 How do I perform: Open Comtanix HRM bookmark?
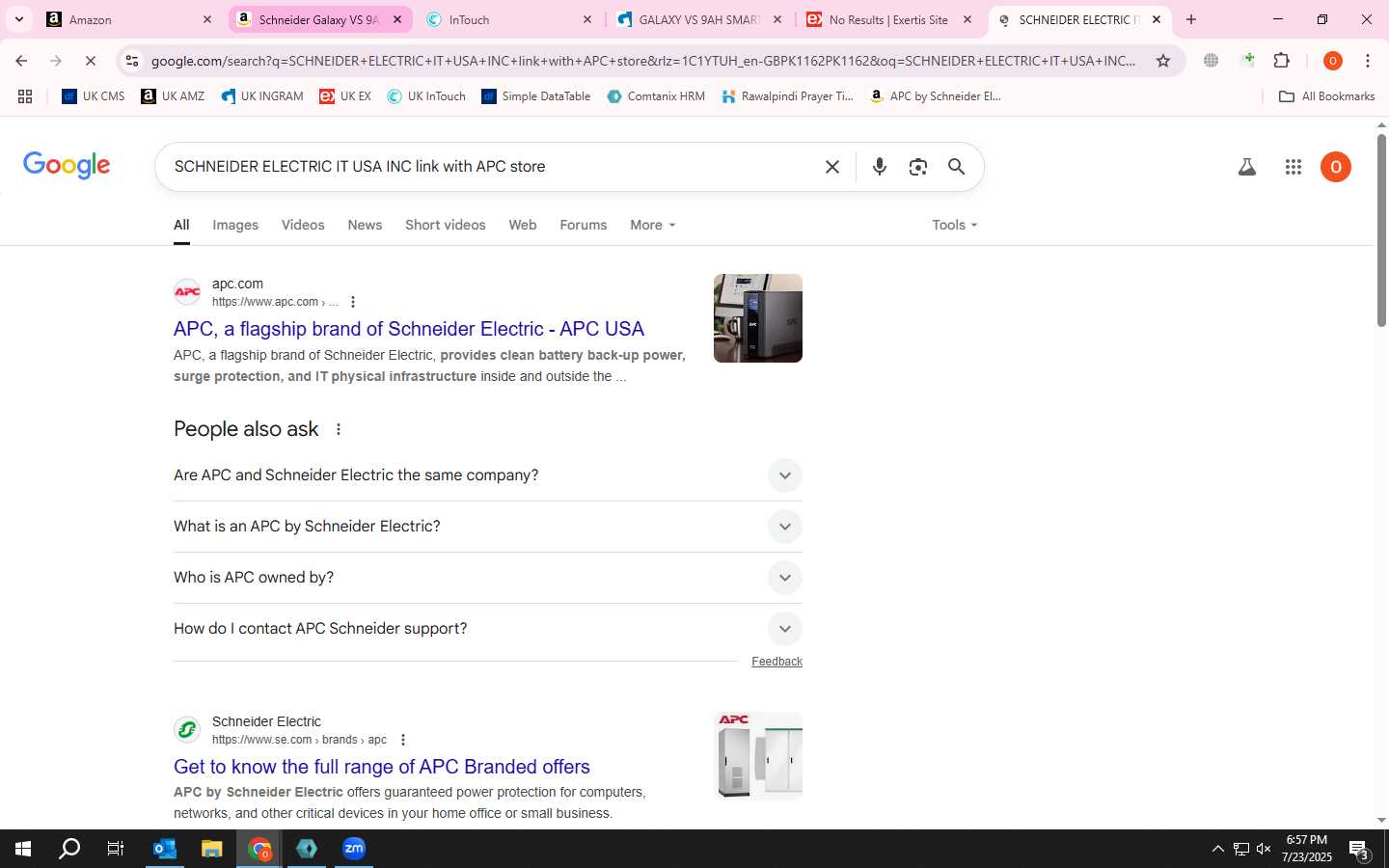(x=656, y=96)
